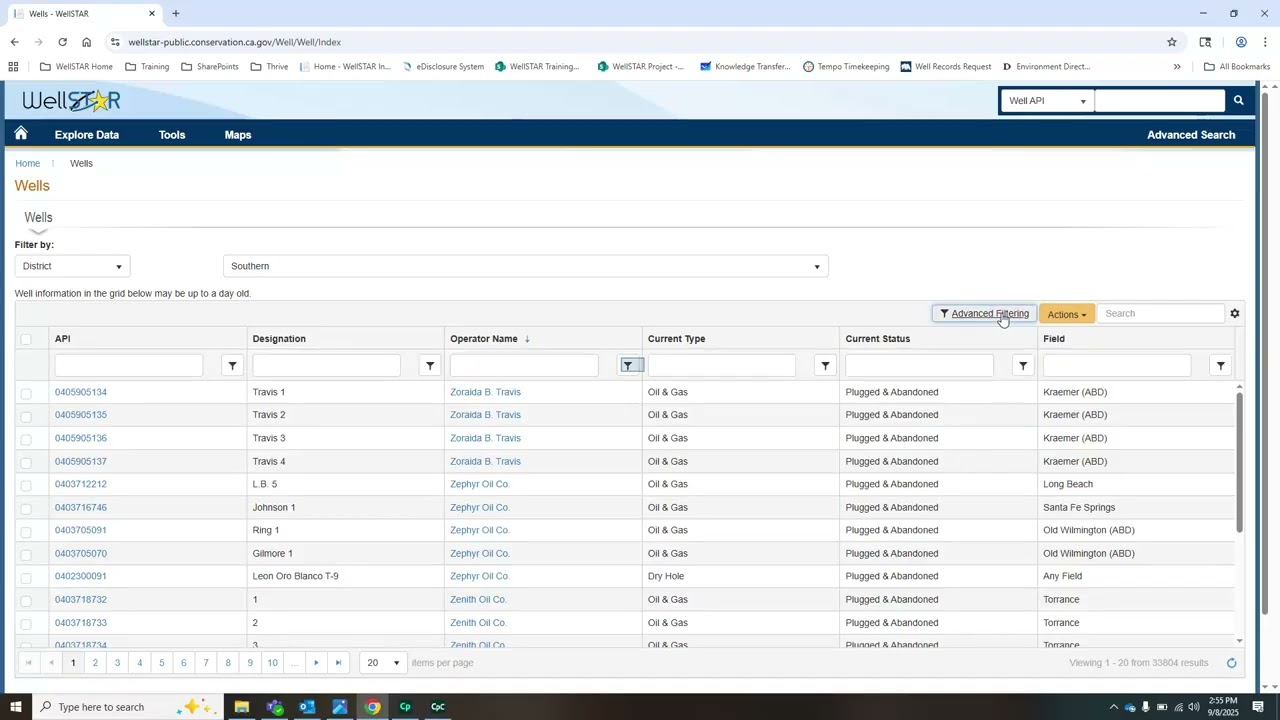Screen dimensions: 1280x720
Task: Check the row for API 0403718732
Action: coord(26,600)
